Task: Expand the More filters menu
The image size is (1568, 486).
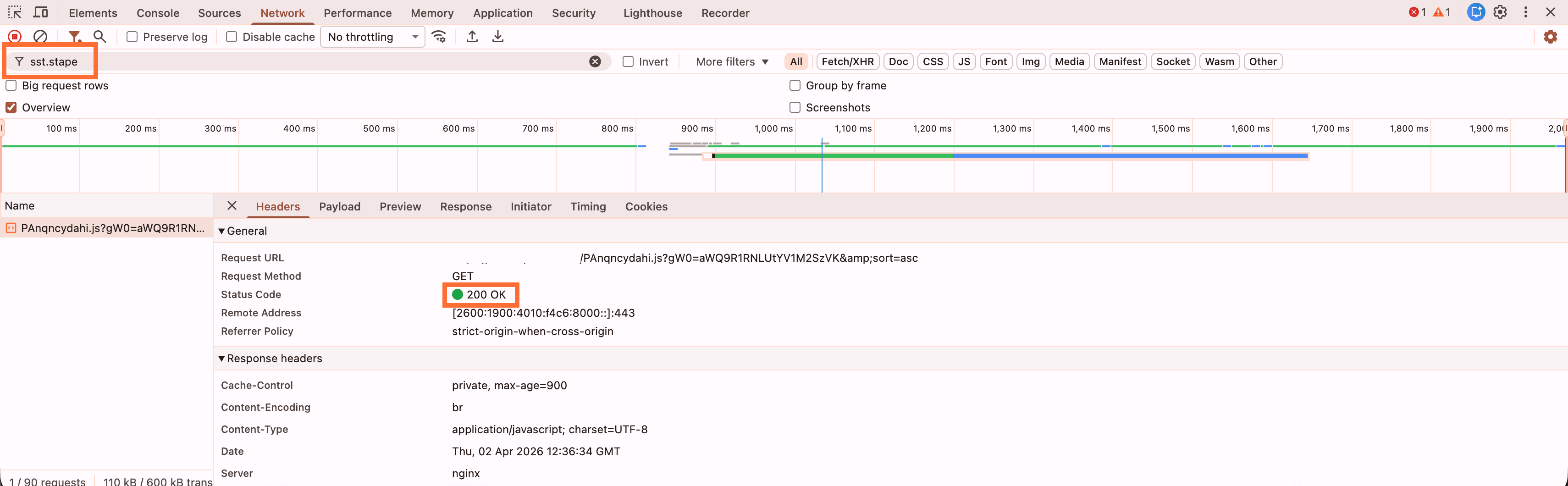Action: coord(732,61)
